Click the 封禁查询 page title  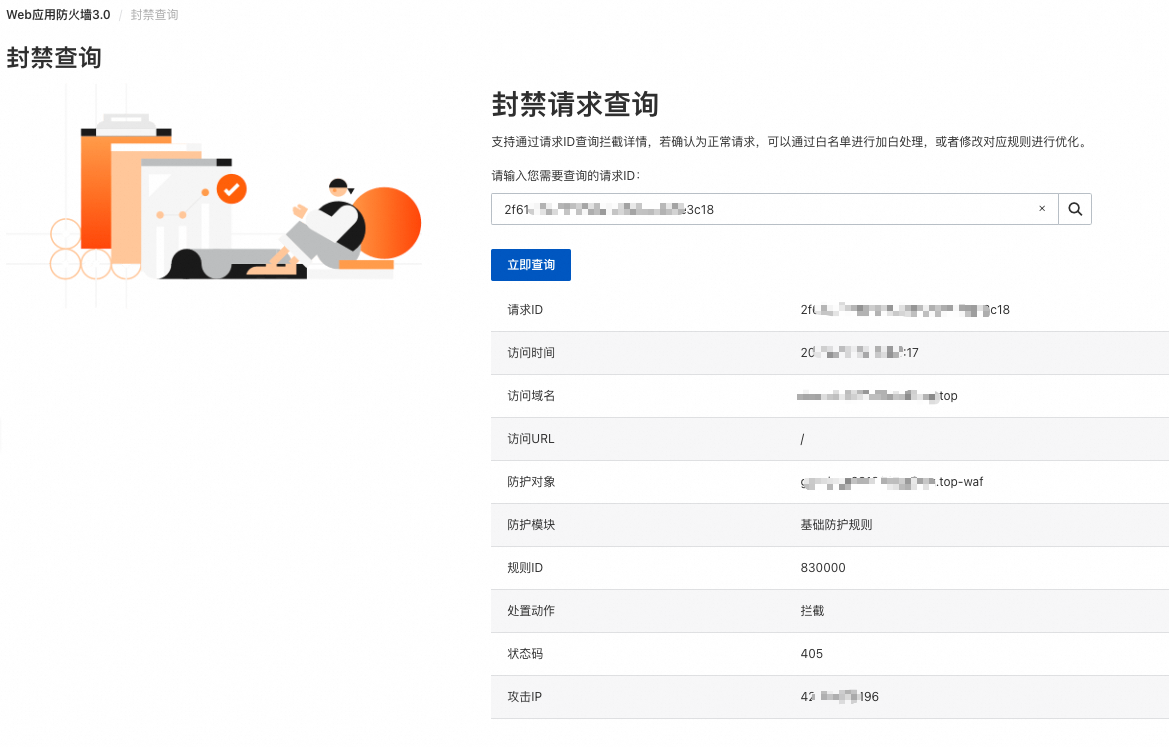coord(54,57)
